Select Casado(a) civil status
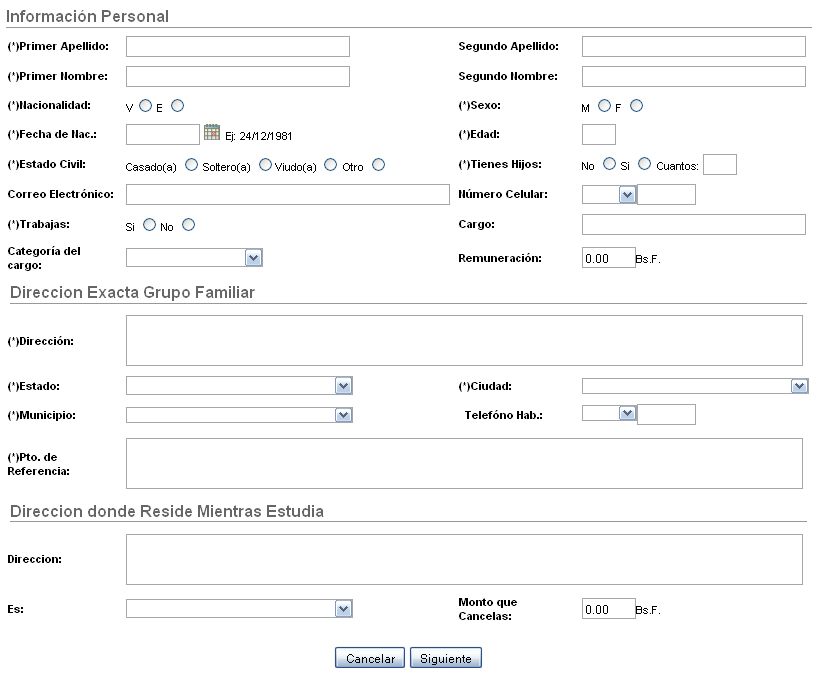 click(190, 164)
